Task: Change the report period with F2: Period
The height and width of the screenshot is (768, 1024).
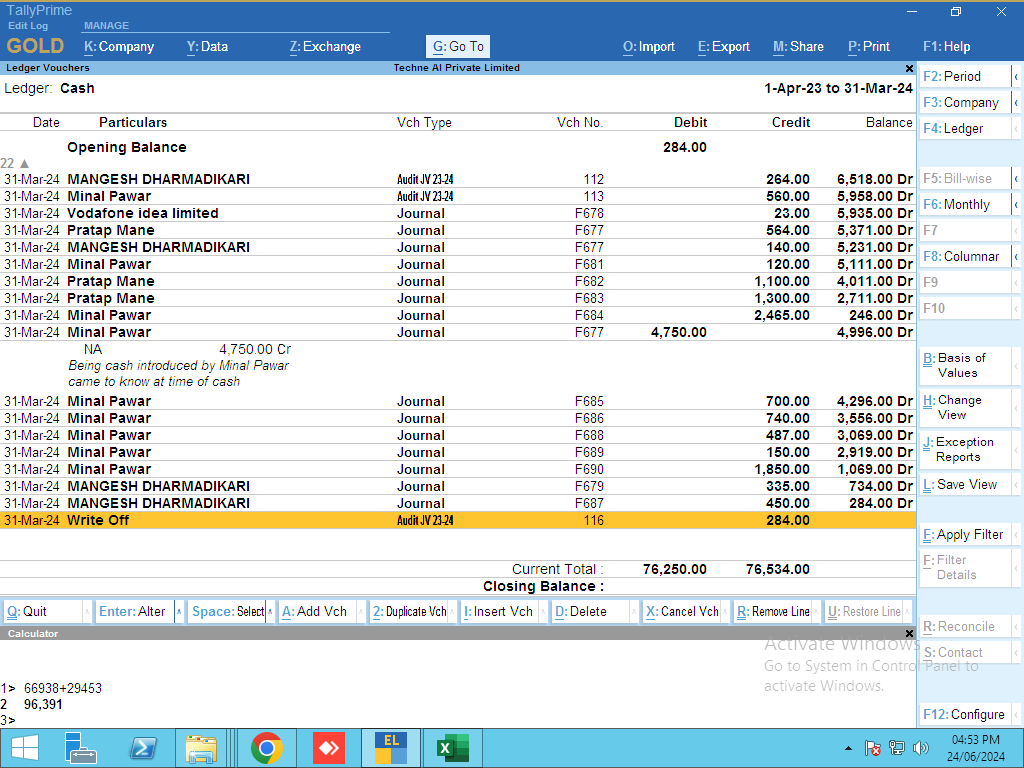Action: [965, 76]
